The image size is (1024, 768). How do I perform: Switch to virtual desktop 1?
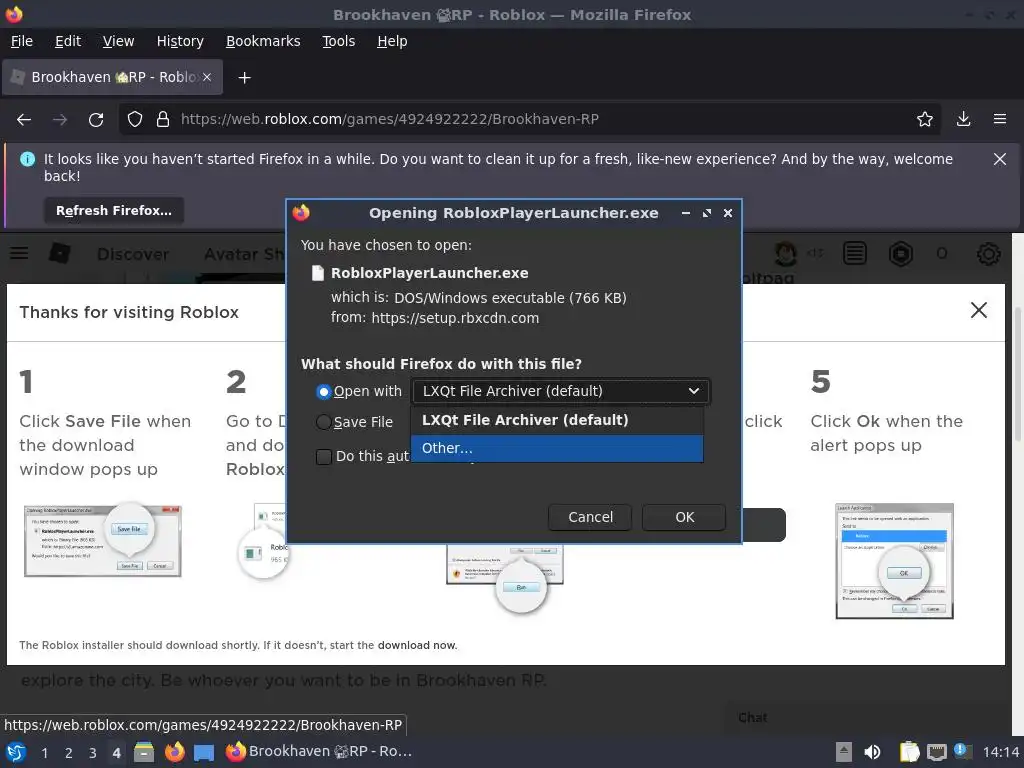coord(44,753)
